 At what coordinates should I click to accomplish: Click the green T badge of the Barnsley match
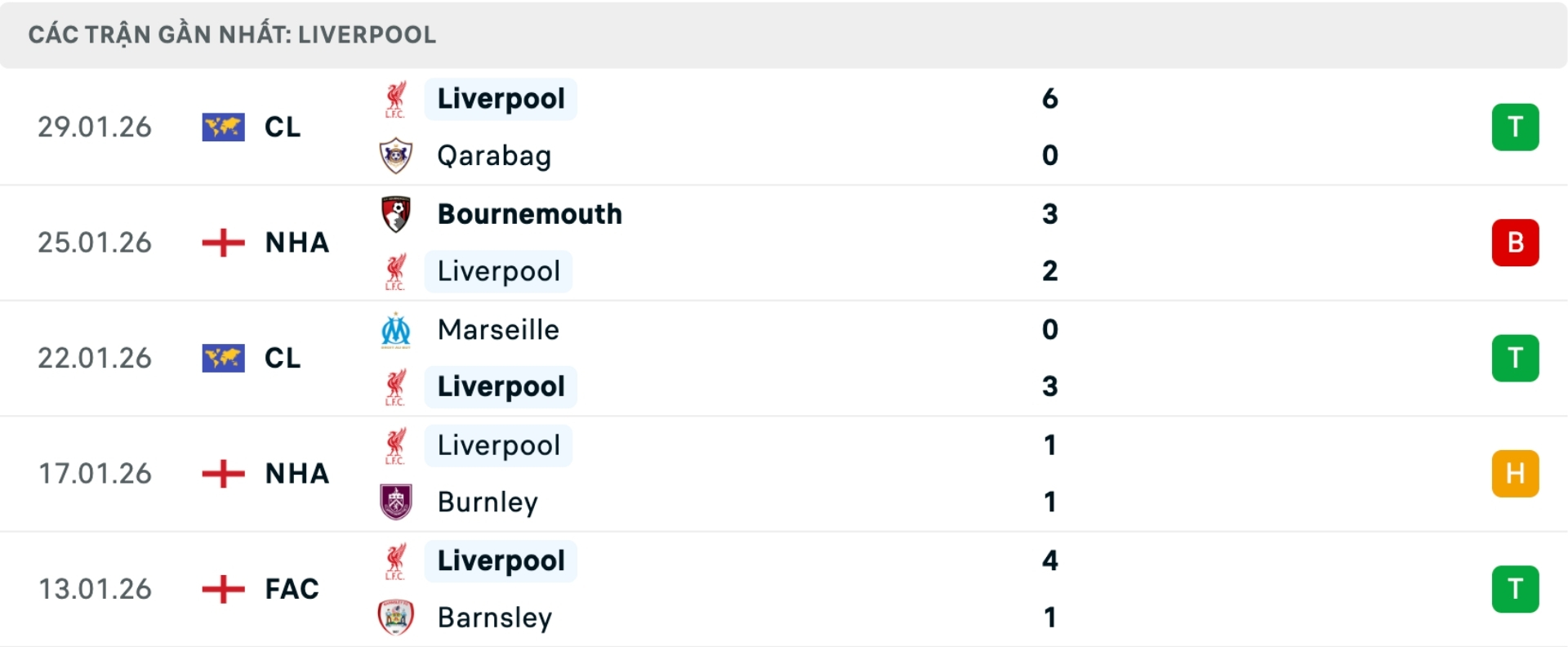[1516, 589]
